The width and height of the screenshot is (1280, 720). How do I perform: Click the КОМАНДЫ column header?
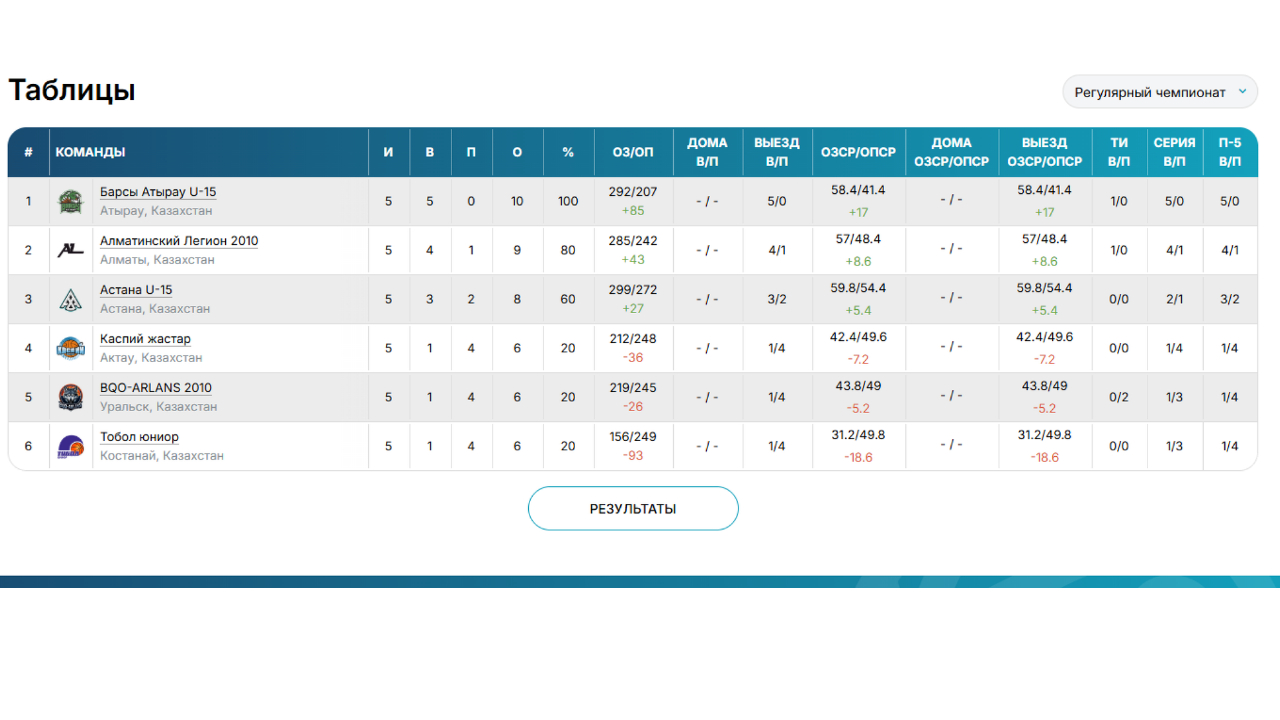pos(91,152)
